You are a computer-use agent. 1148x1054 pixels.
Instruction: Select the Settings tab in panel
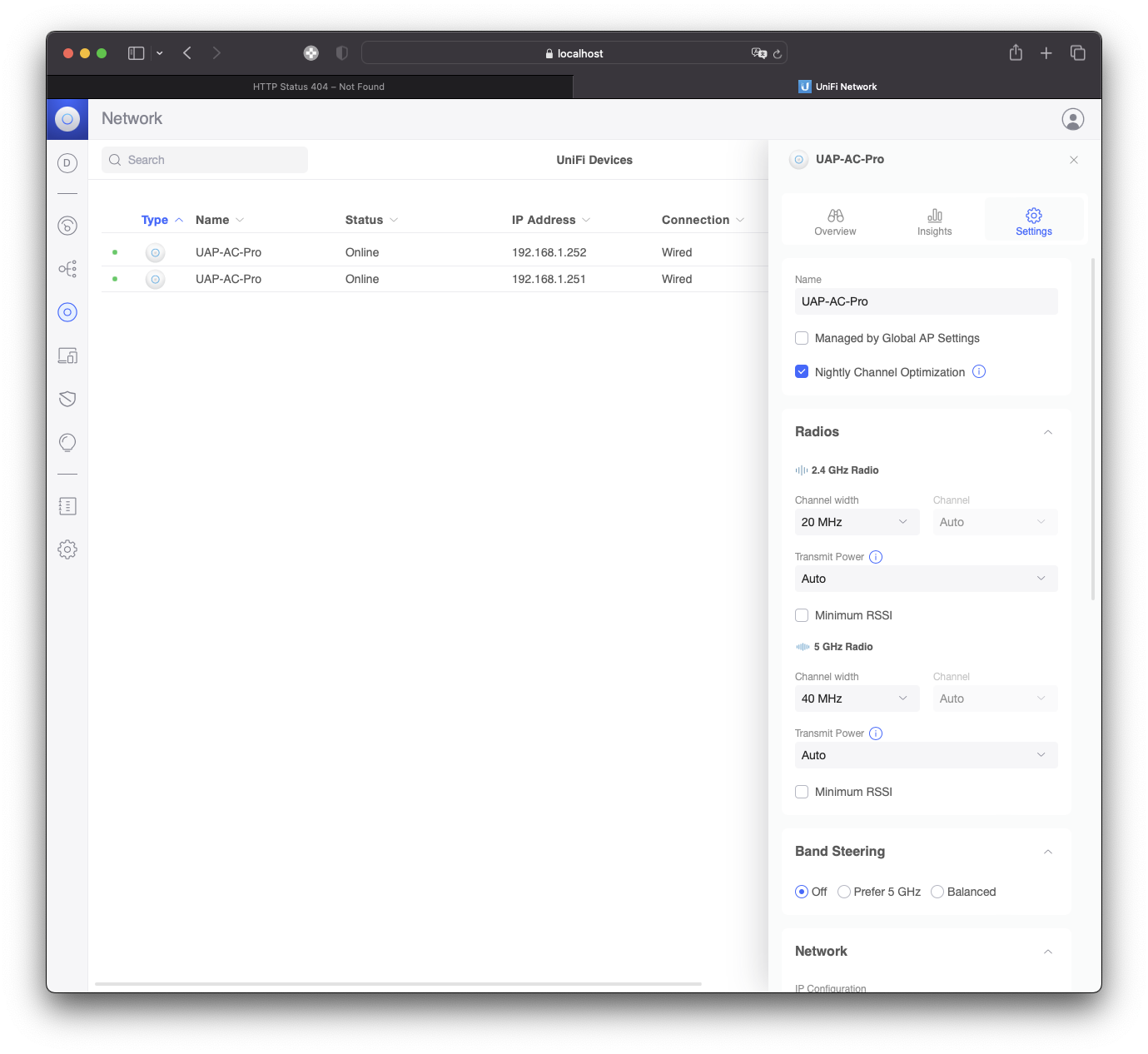click(x=1034, y=222)
